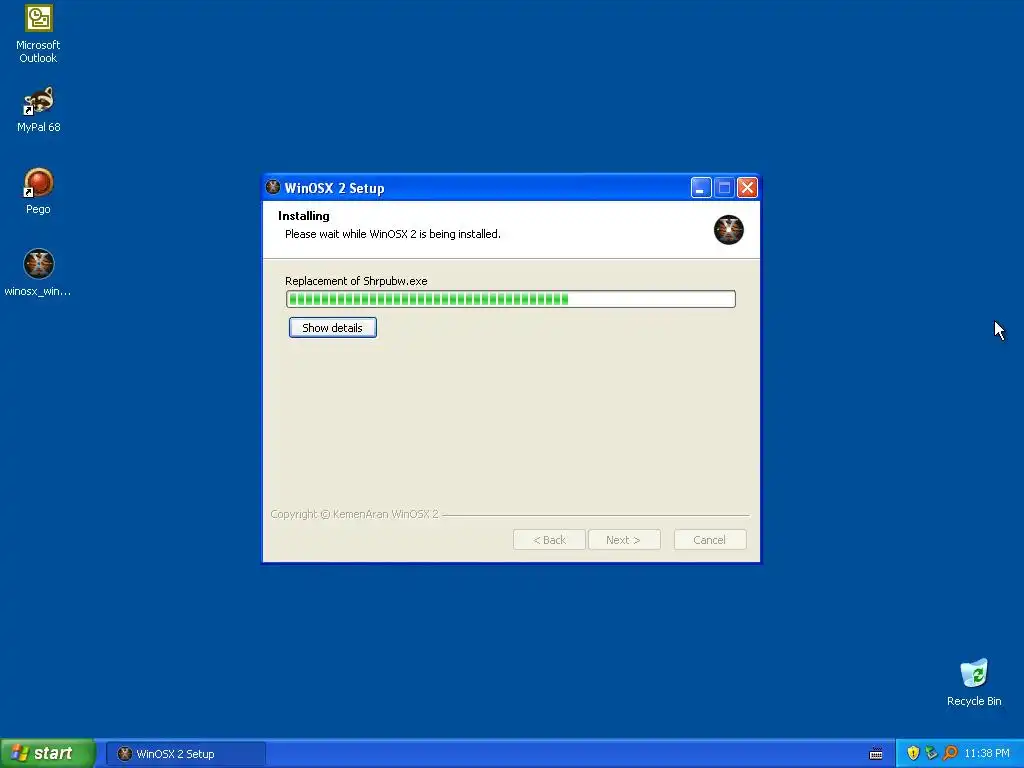Click the "Replacement of Shrpubw.exe" status text
The image size is (1024, 768).
coord(356,281)
